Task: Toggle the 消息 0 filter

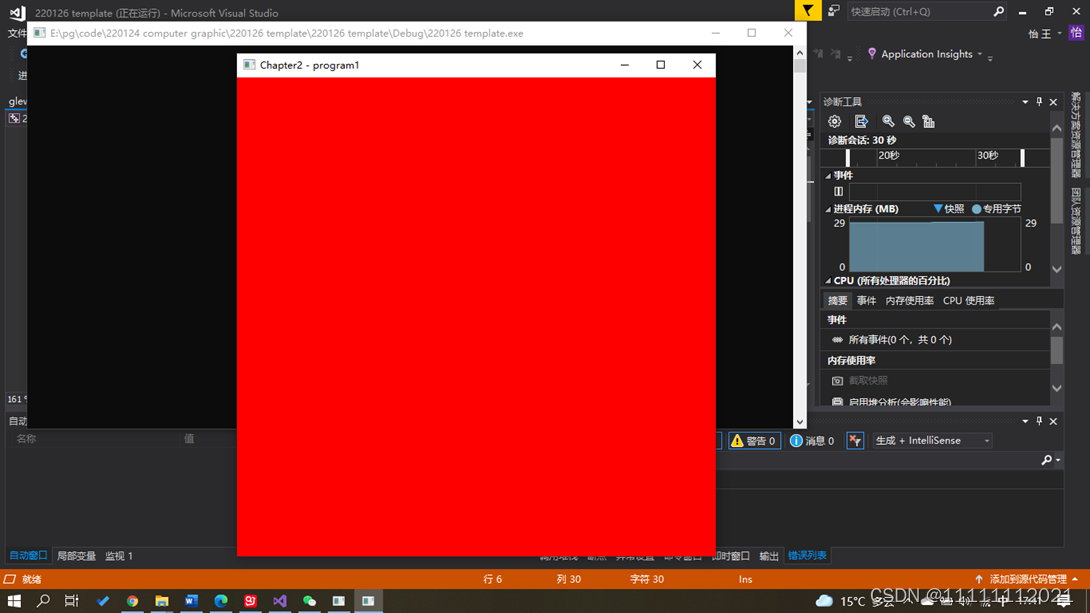Action: click(x=811, y=441)
